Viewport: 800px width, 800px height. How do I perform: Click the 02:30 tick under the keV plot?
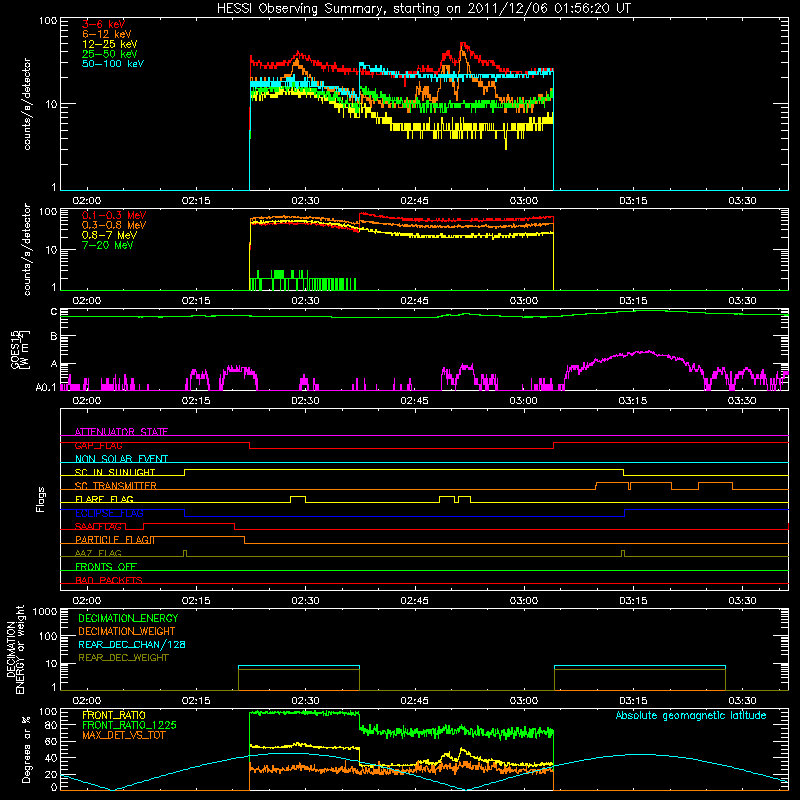305,201
